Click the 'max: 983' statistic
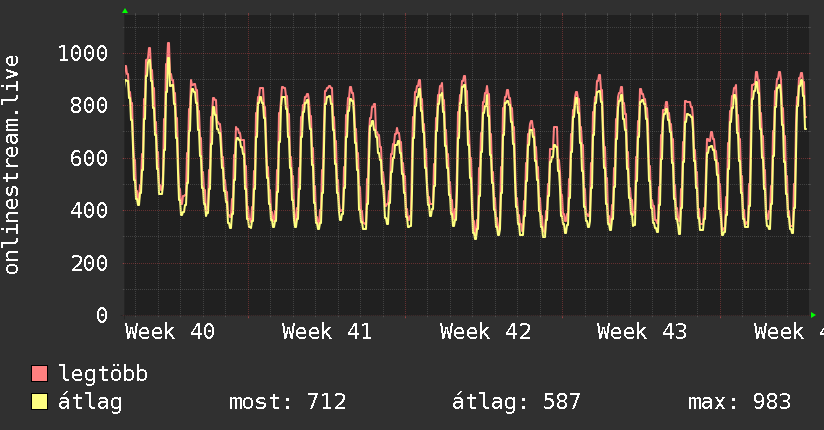The width and height of the screenshot is (824, 430). tap(739, 402)
